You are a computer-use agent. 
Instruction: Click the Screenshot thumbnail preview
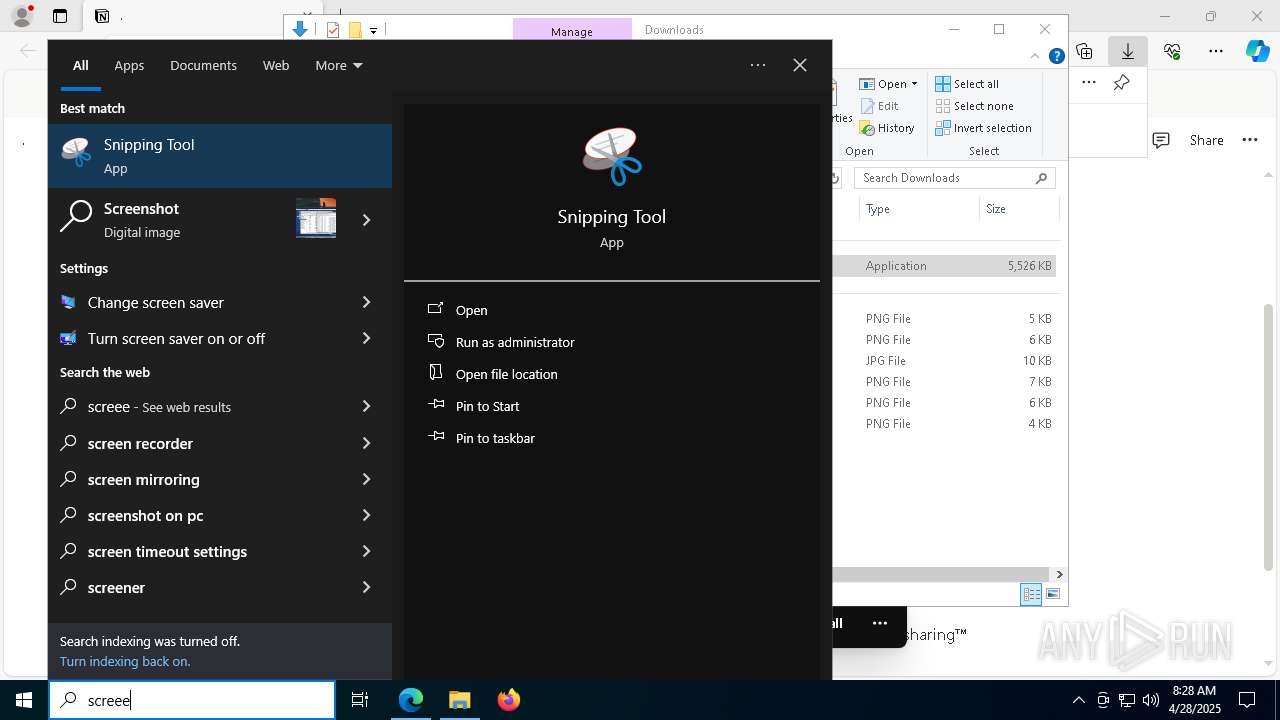click(x=316, y=218)
